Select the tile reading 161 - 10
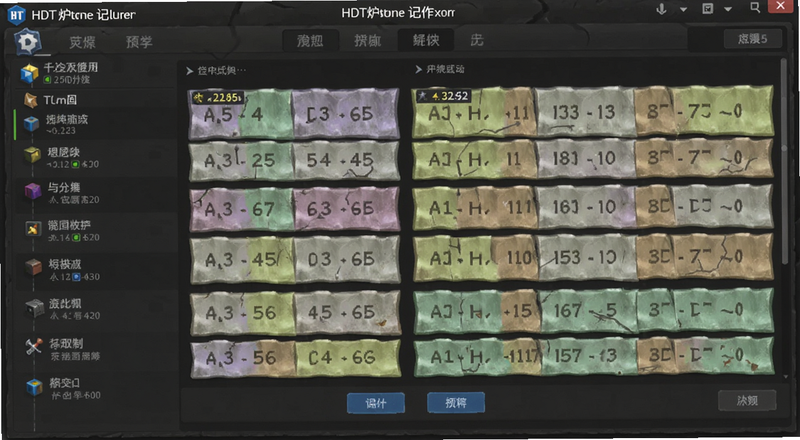The height and width of the screenshot is (440, 800). point(587,207)
